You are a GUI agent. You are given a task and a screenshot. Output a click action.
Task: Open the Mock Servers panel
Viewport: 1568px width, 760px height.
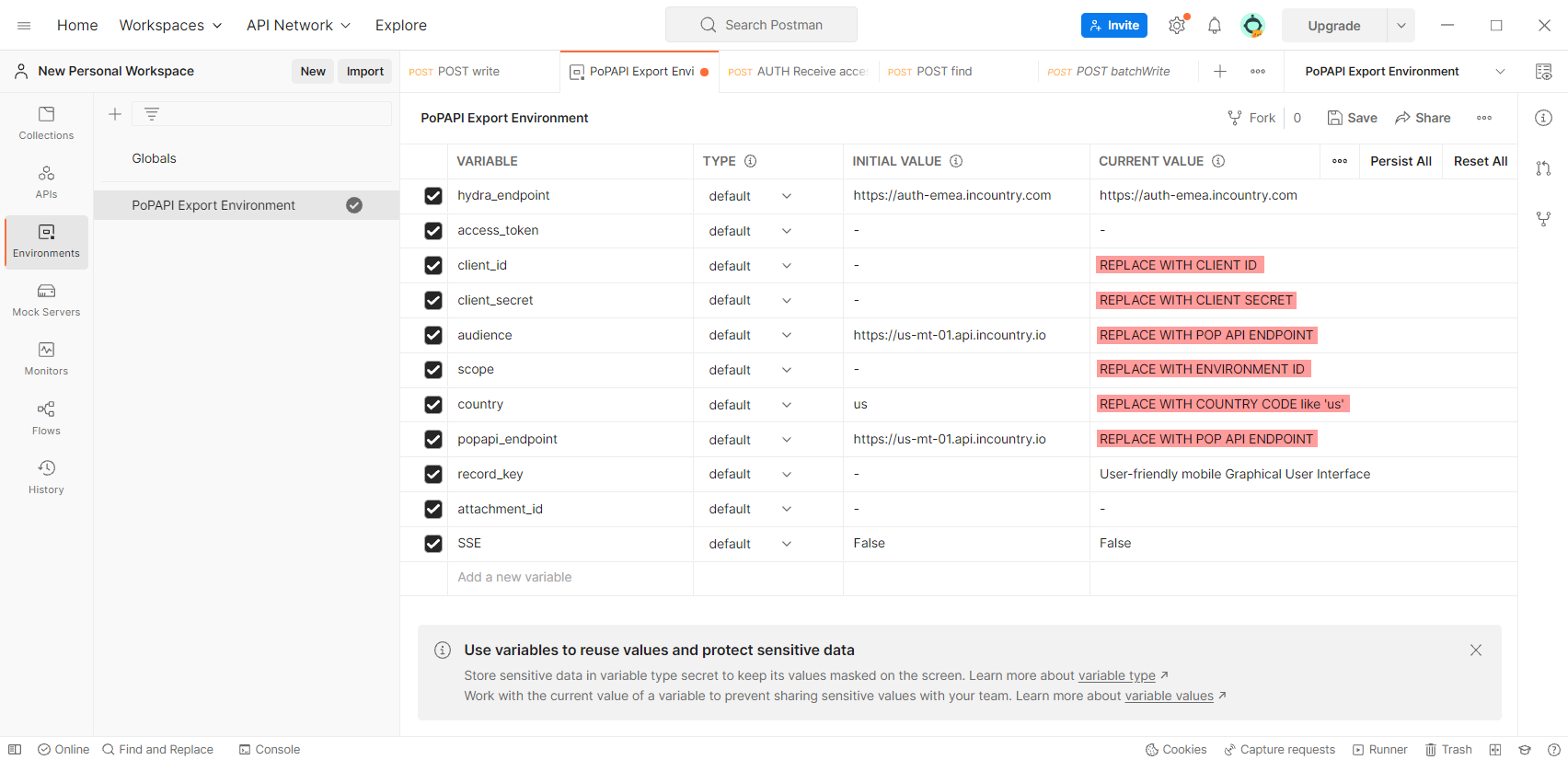tap(46, 300)
